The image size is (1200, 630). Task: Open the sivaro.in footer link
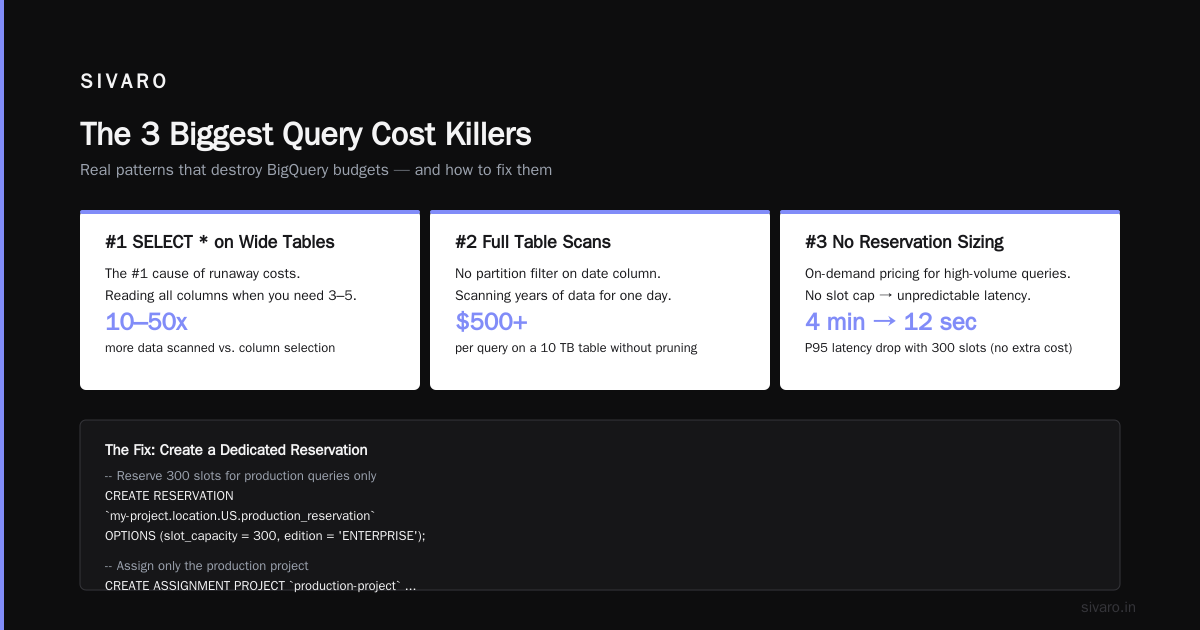1108,607
